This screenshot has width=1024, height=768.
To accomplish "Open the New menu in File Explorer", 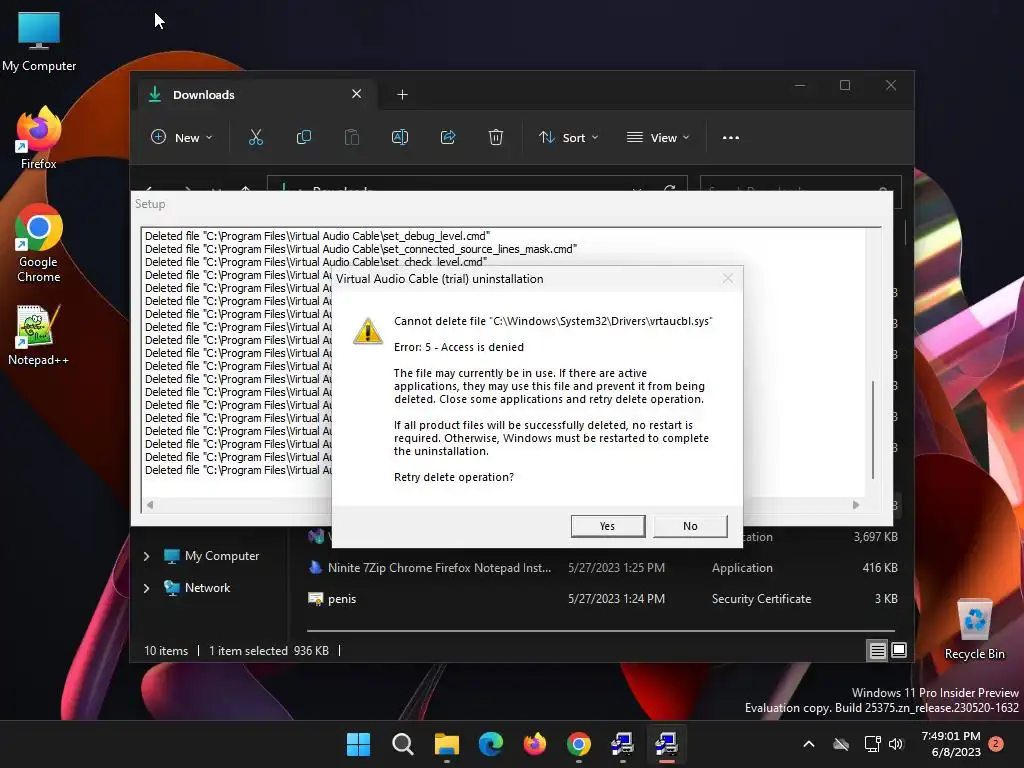I will click(182, 138).
